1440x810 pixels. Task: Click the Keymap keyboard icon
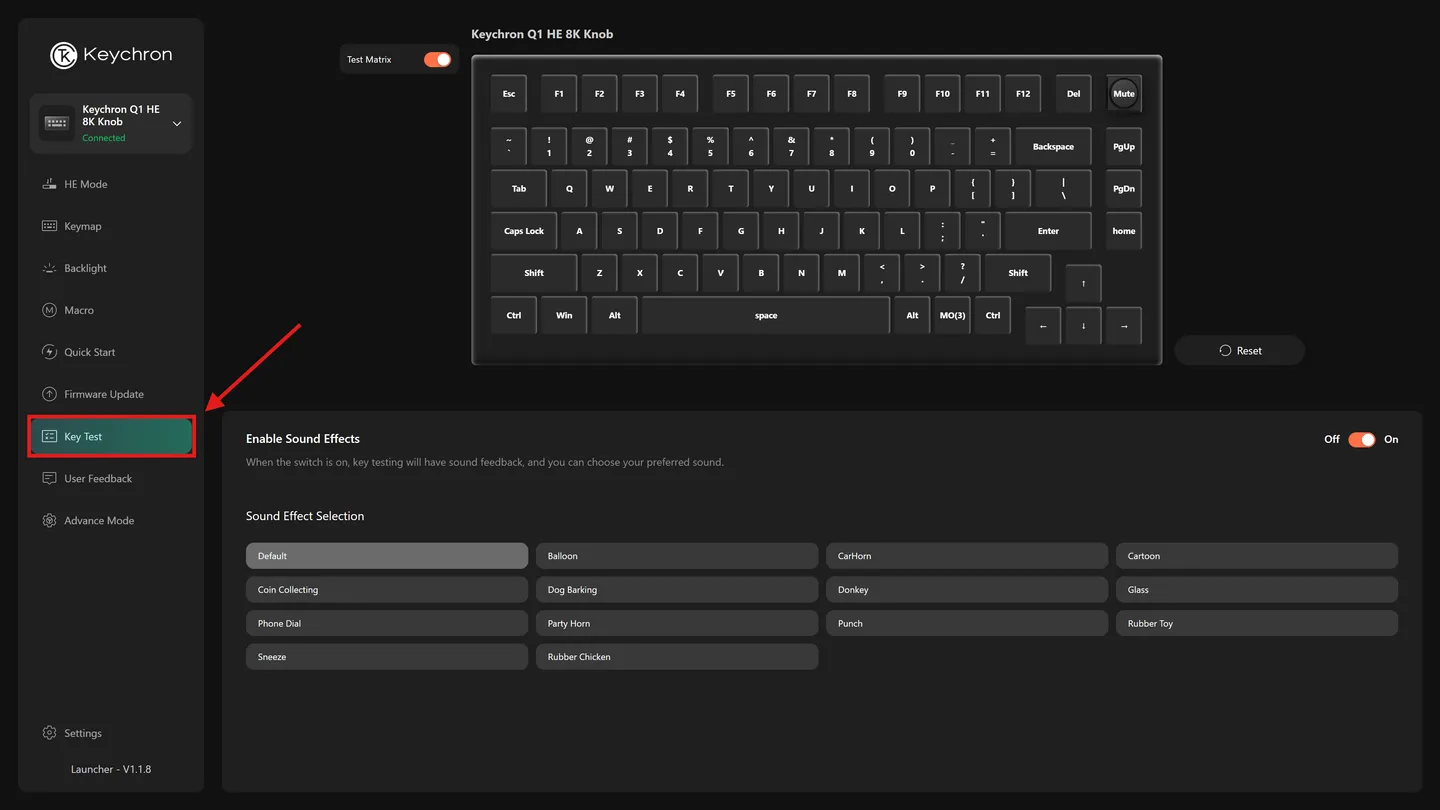pyautogui.click(x=49, y=226)
